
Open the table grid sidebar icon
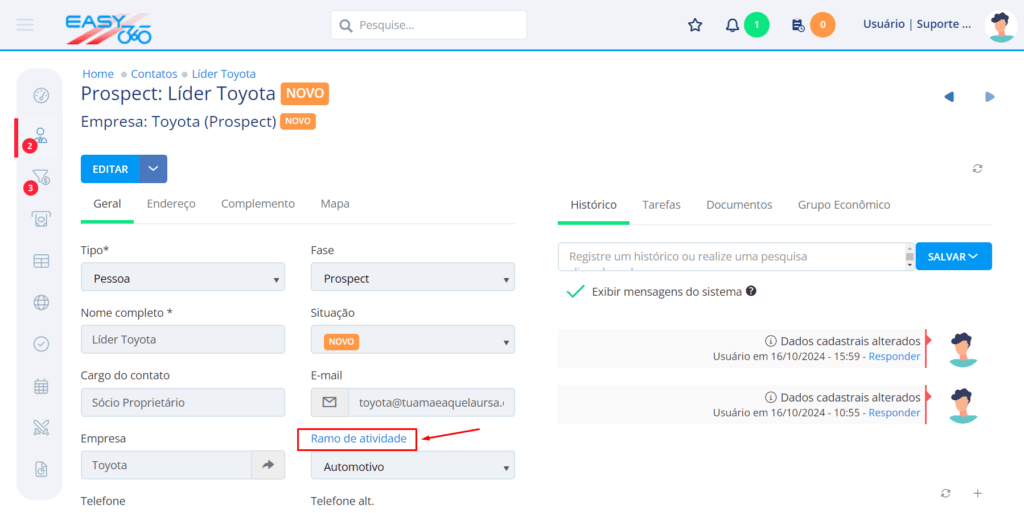point(41,261)
